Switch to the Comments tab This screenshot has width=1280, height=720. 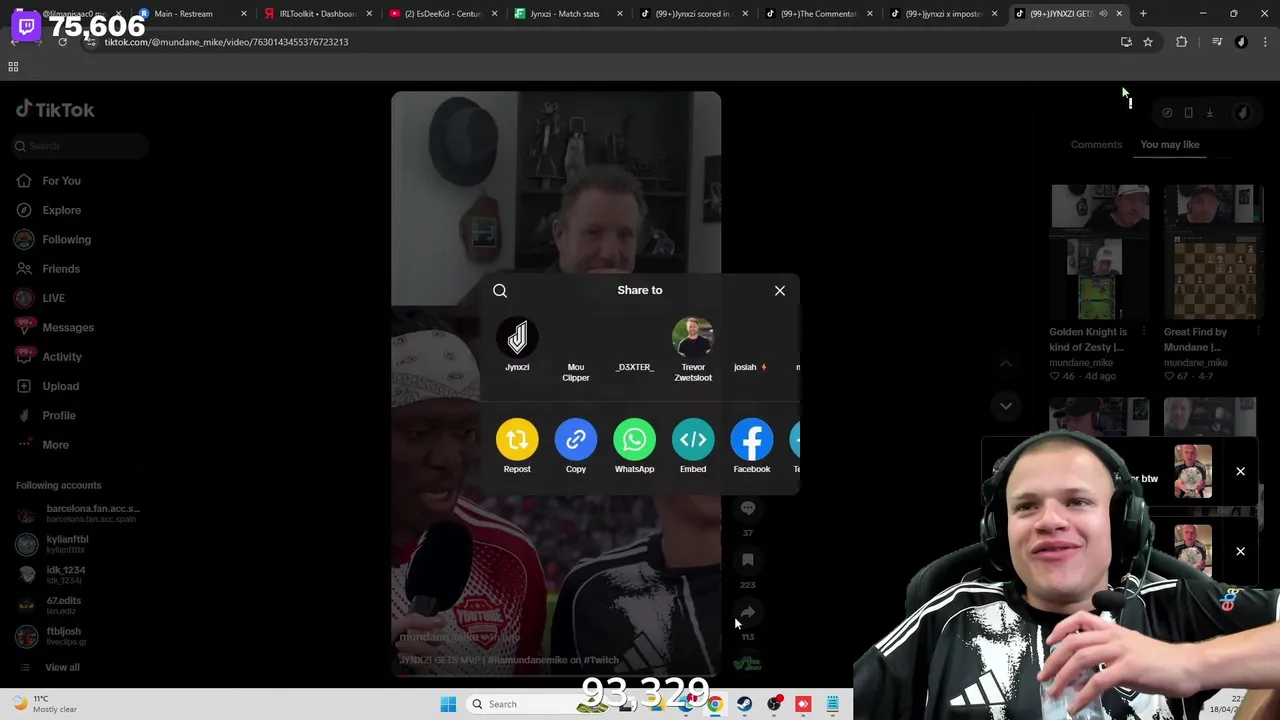[1096, 145]
